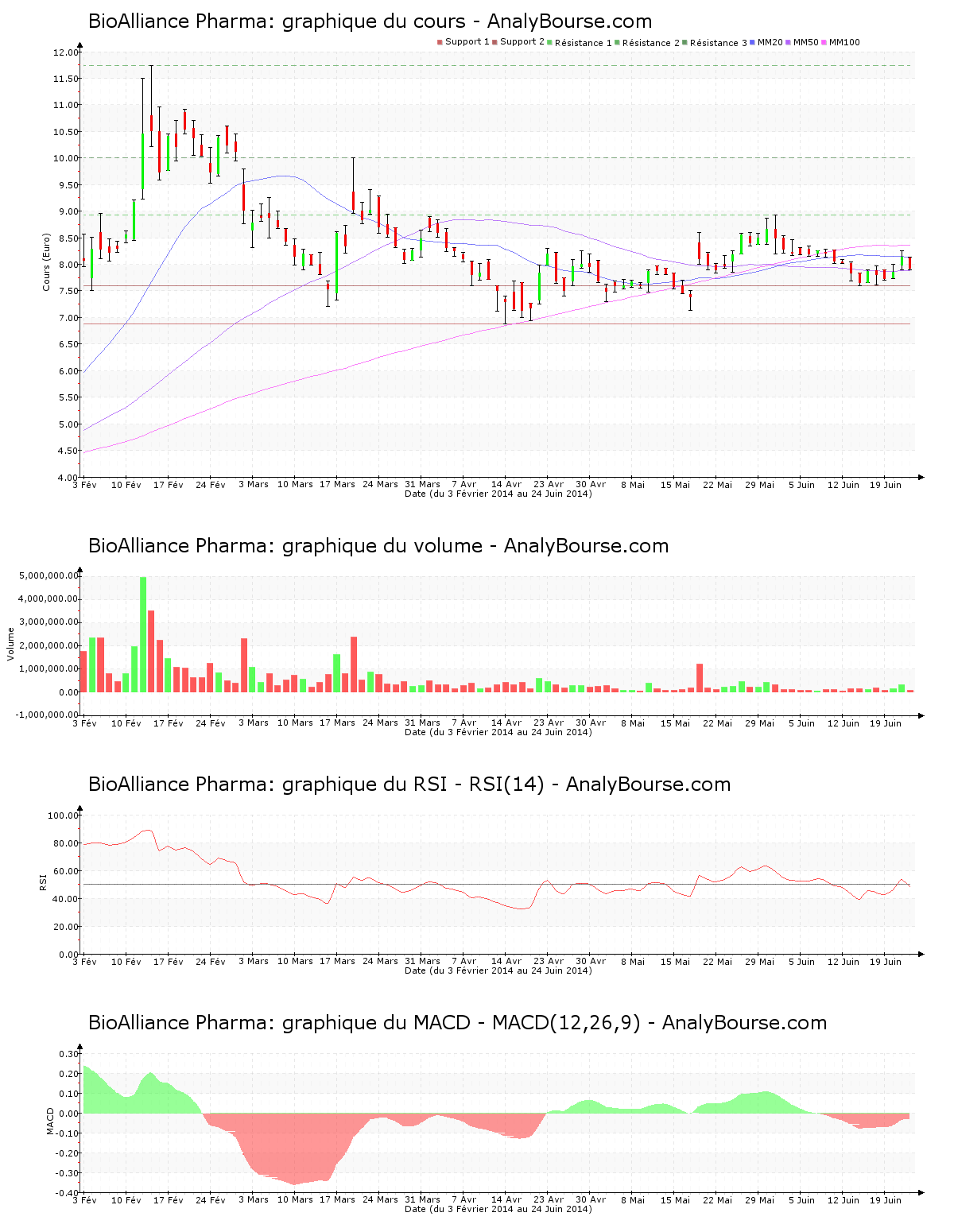Click the Date range caption under MACD chart
Image resolution: width=954 pixels, height=1232 pixels.
pyautogui.click(x=498, y=1209)
